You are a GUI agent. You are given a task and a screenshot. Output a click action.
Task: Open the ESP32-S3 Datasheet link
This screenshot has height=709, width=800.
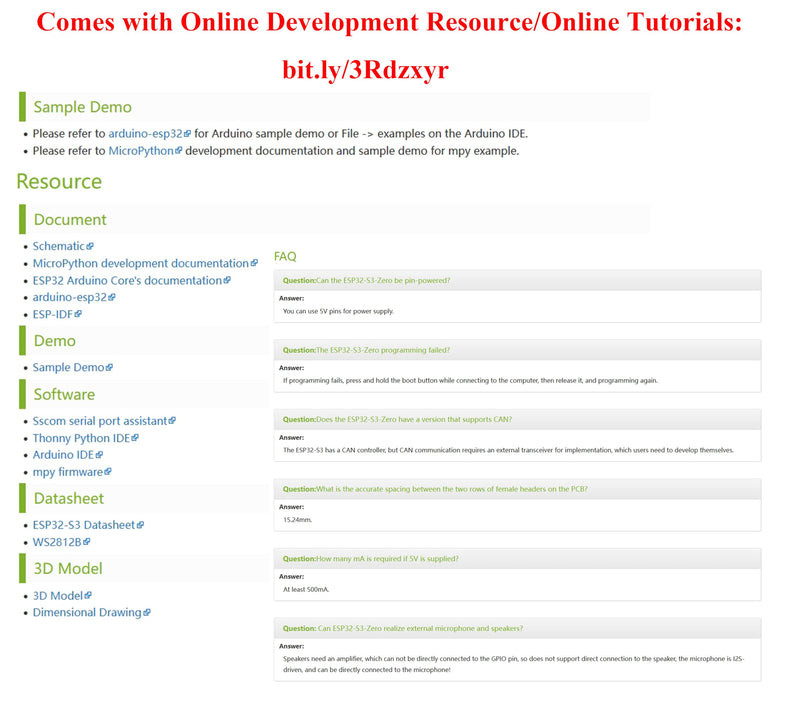[84, 525]
